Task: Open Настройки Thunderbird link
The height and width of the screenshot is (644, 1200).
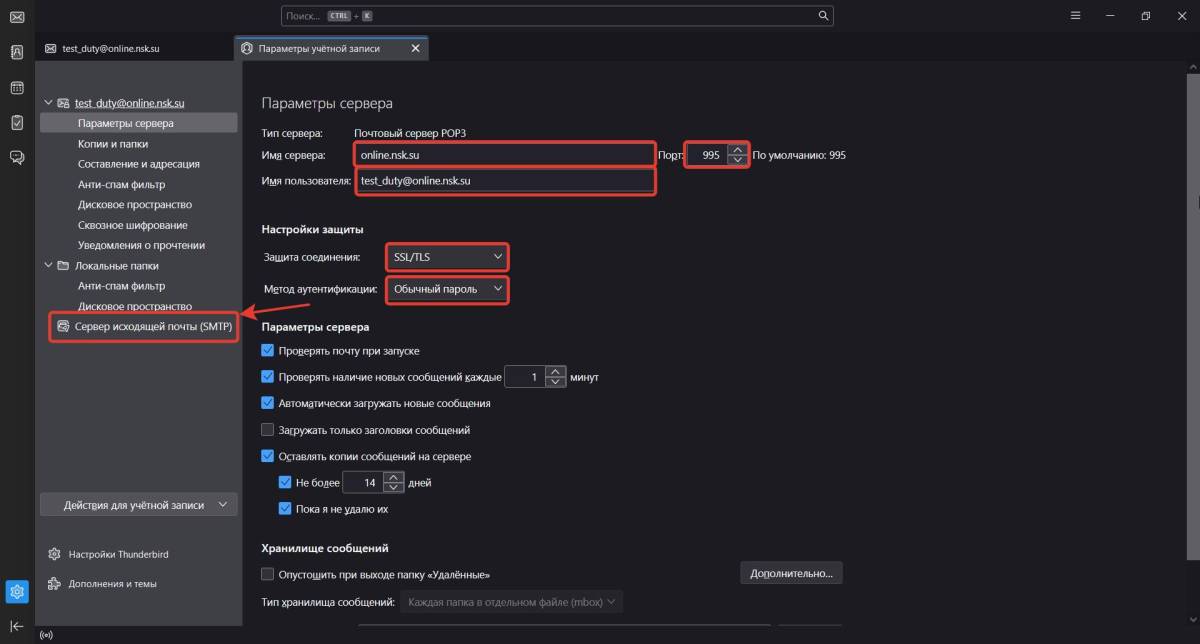Action: tap(111, 554)
